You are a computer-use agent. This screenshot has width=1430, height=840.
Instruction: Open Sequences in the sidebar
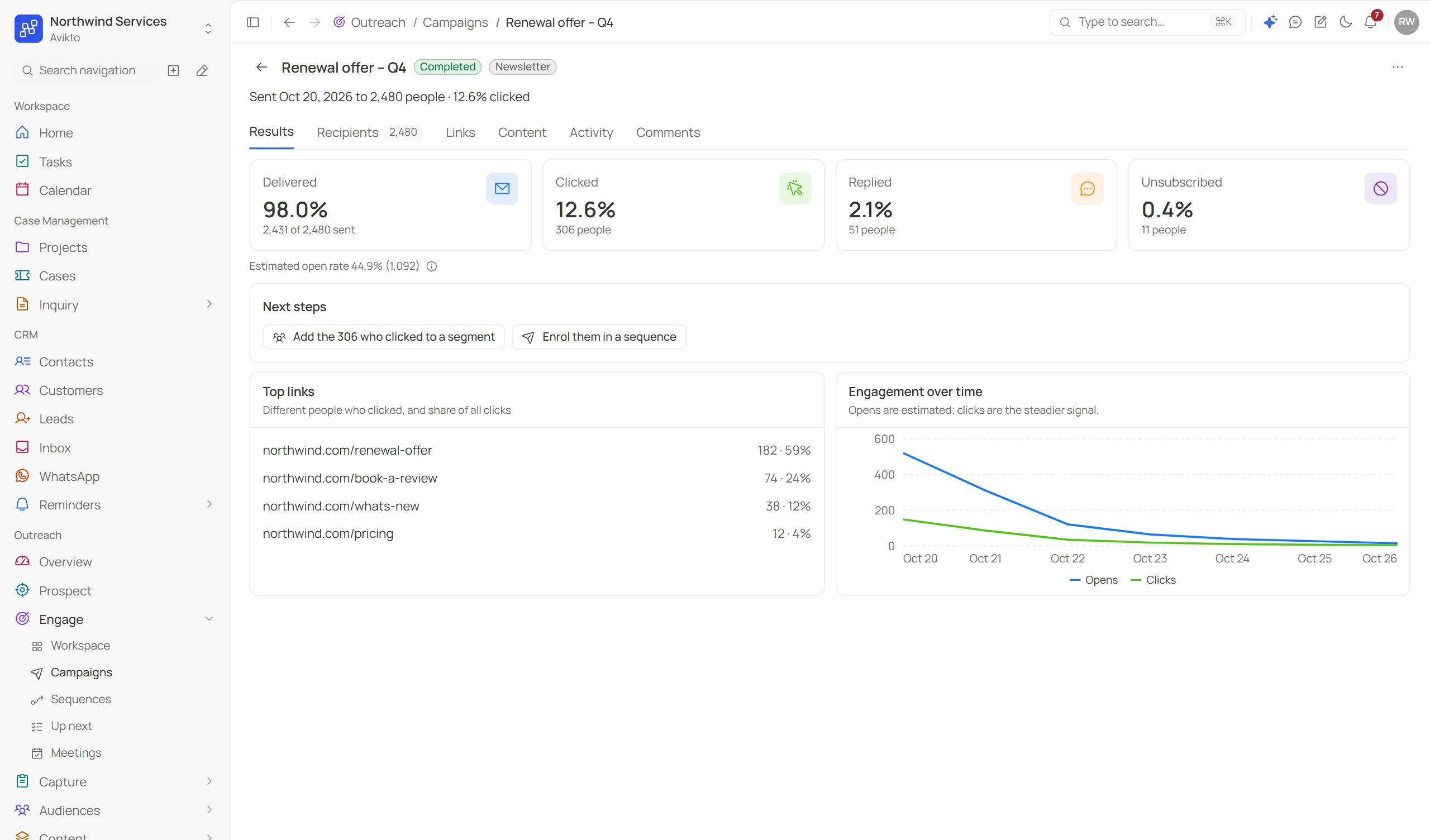pyautogui.click(x=80, y=699)
